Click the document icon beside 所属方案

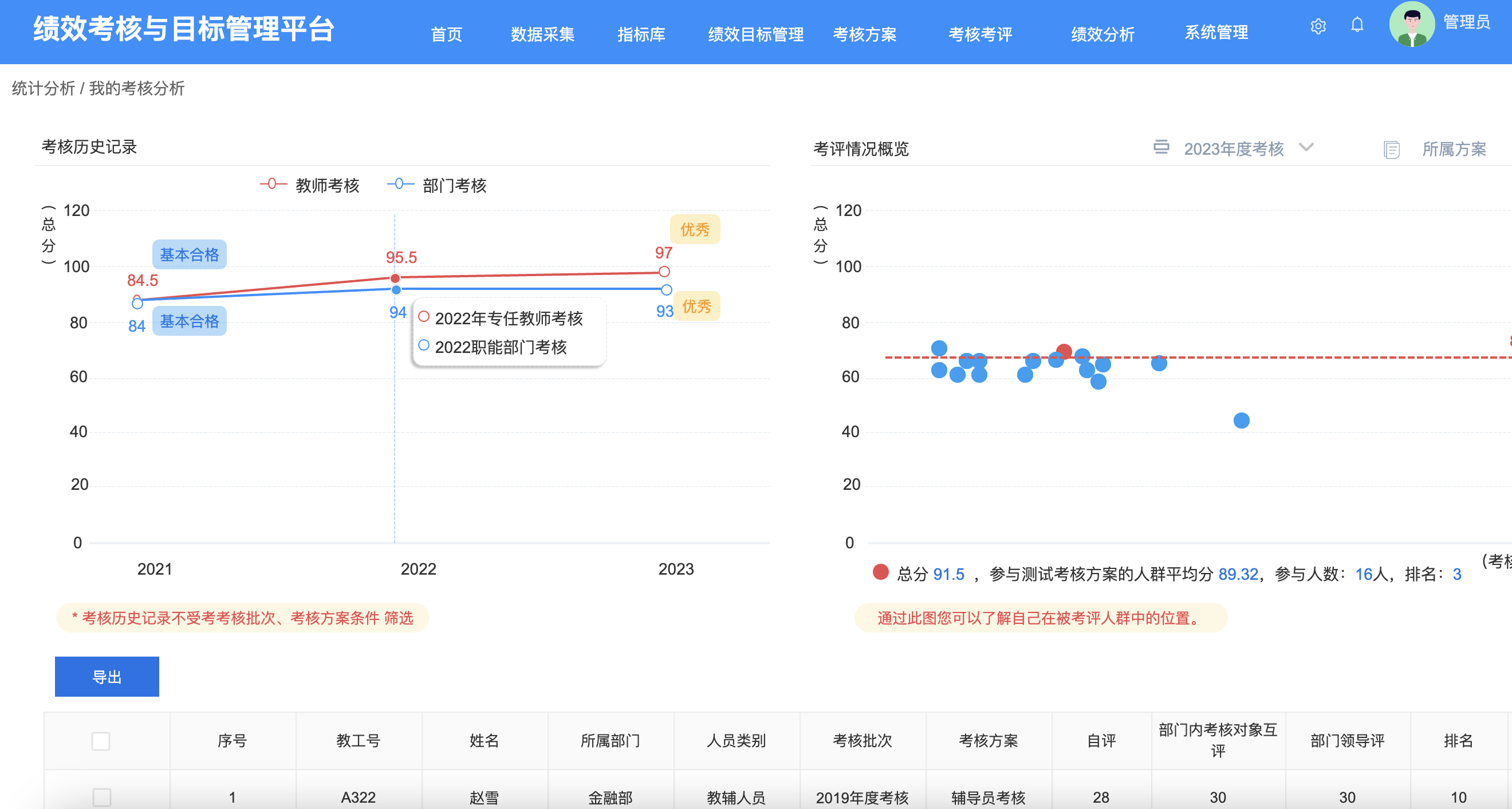tap(1391, 150)
